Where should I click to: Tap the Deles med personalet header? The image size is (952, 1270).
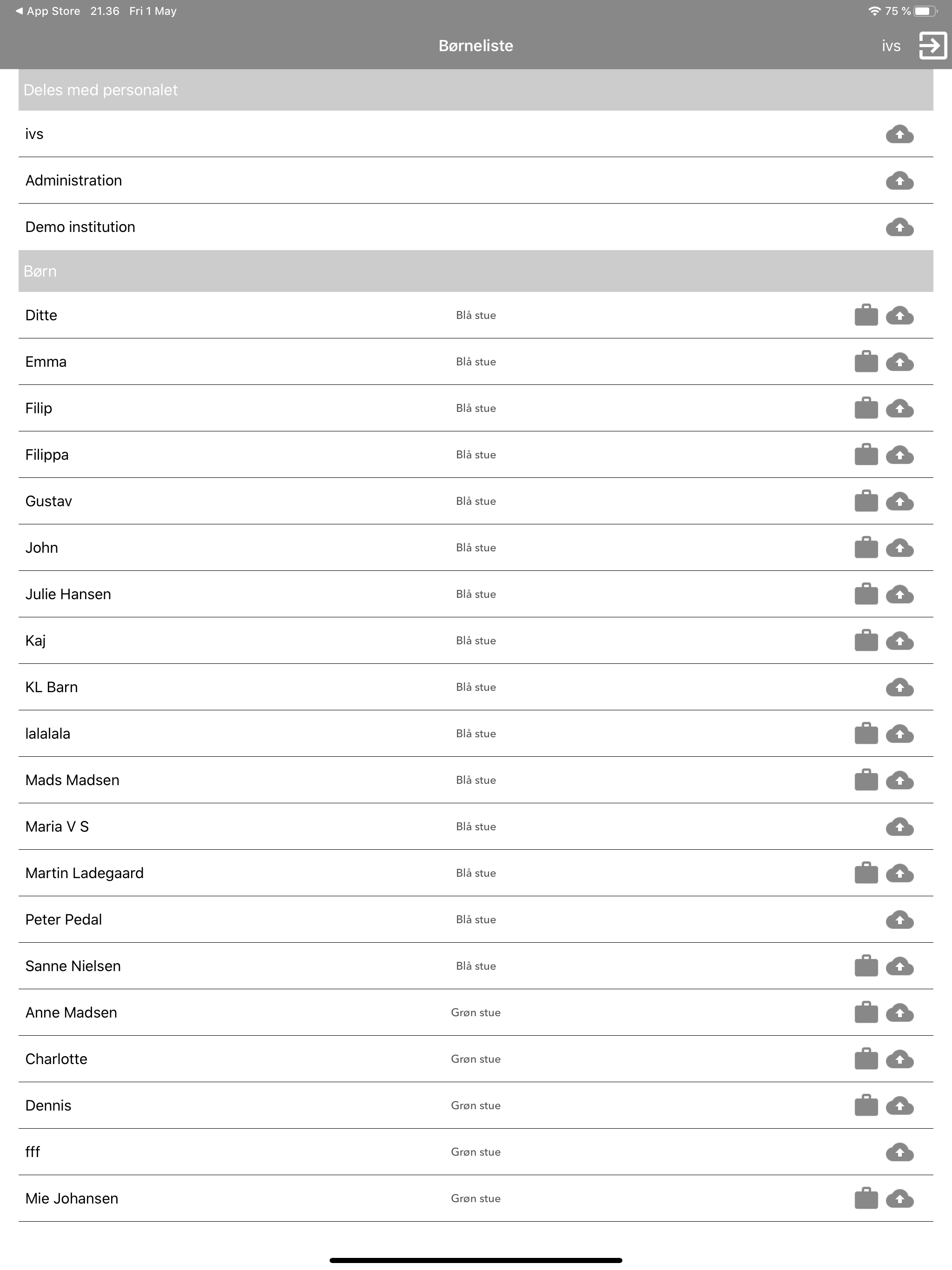[x=476, y=90]
